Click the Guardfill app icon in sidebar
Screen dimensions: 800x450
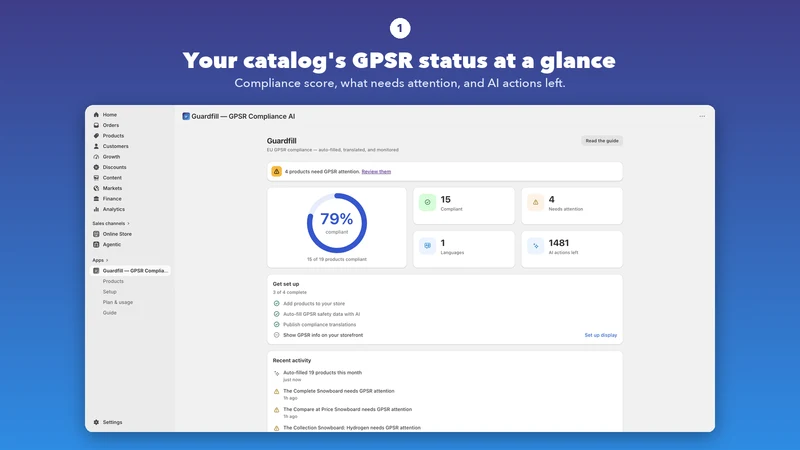tap(96, 271)
